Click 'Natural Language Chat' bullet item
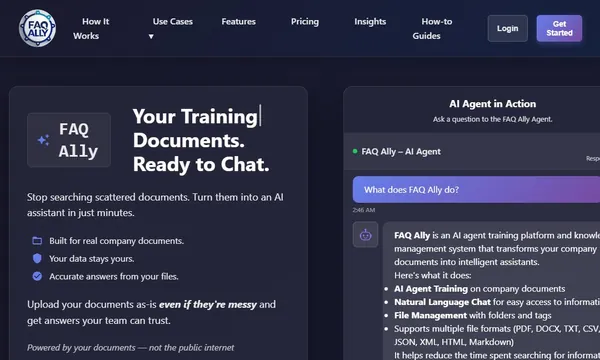Viewport: 600px width, 360px height. coord(497,302)
